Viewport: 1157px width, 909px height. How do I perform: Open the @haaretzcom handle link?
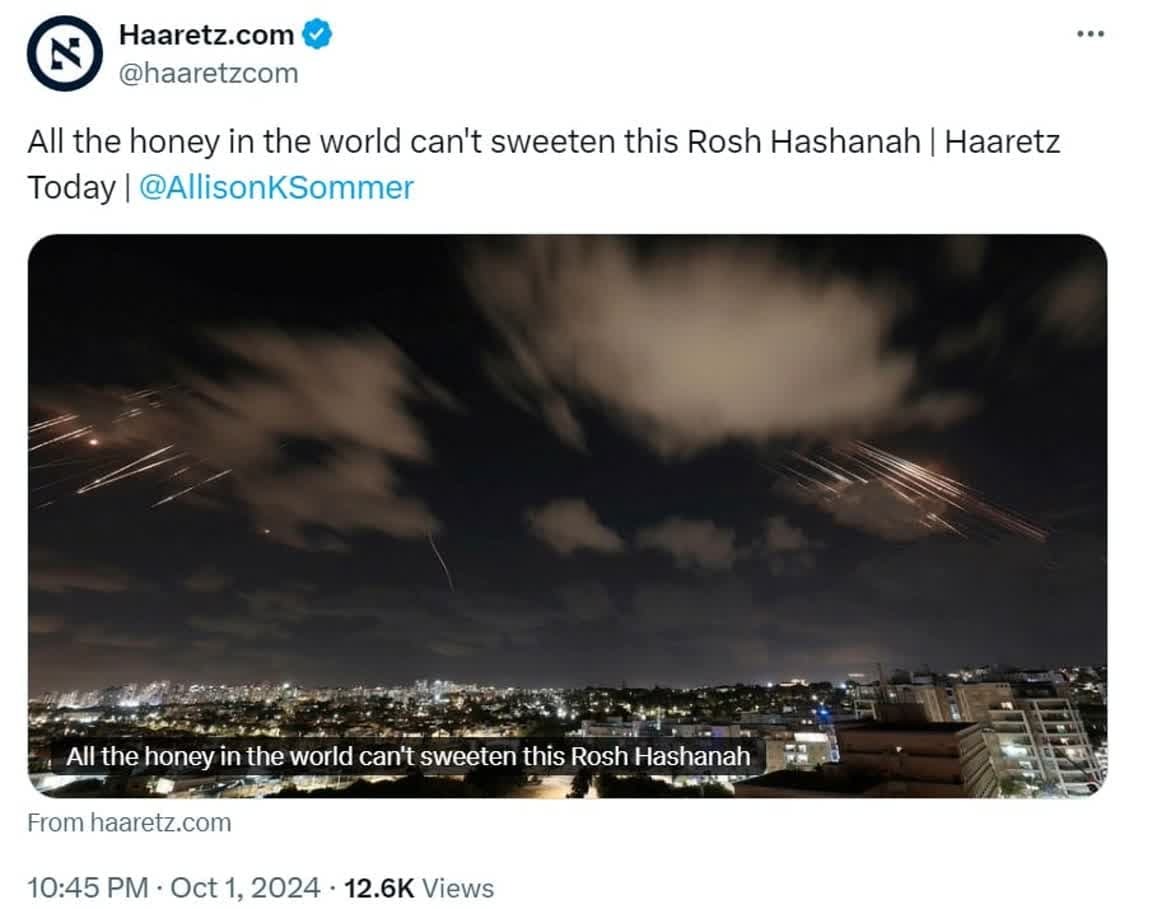pos(209,73)
